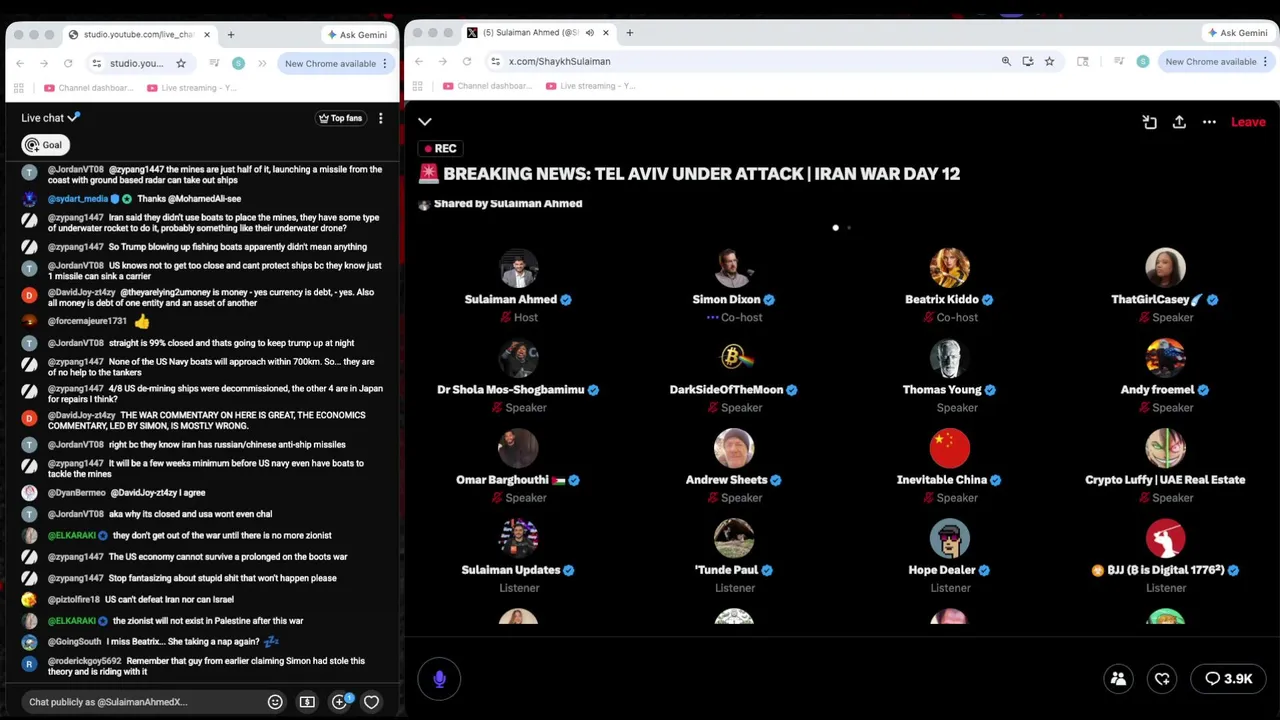
Task: Open Live chat three-dot menu
Action: (x=380, y=118)
